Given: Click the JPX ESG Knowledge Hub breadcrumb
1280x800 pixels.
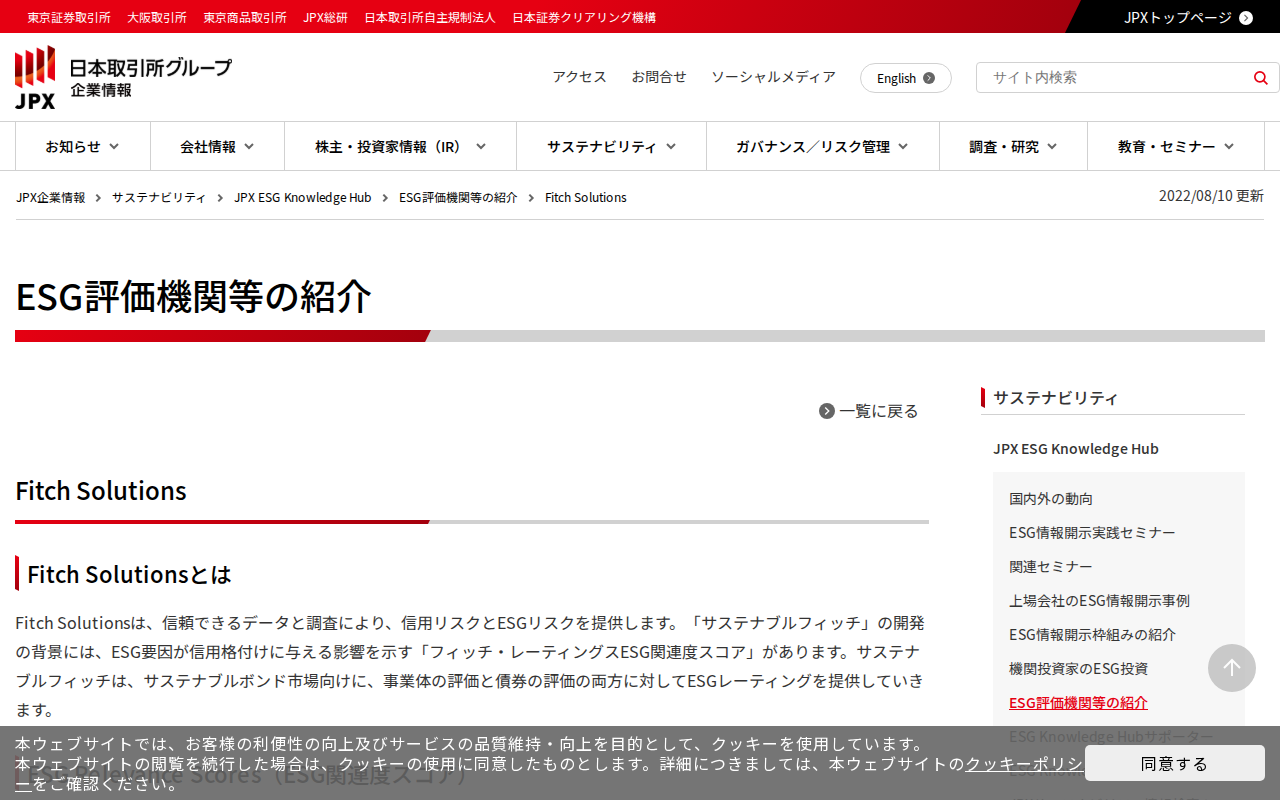Looking at the screenshot, I should click(303, 197).
